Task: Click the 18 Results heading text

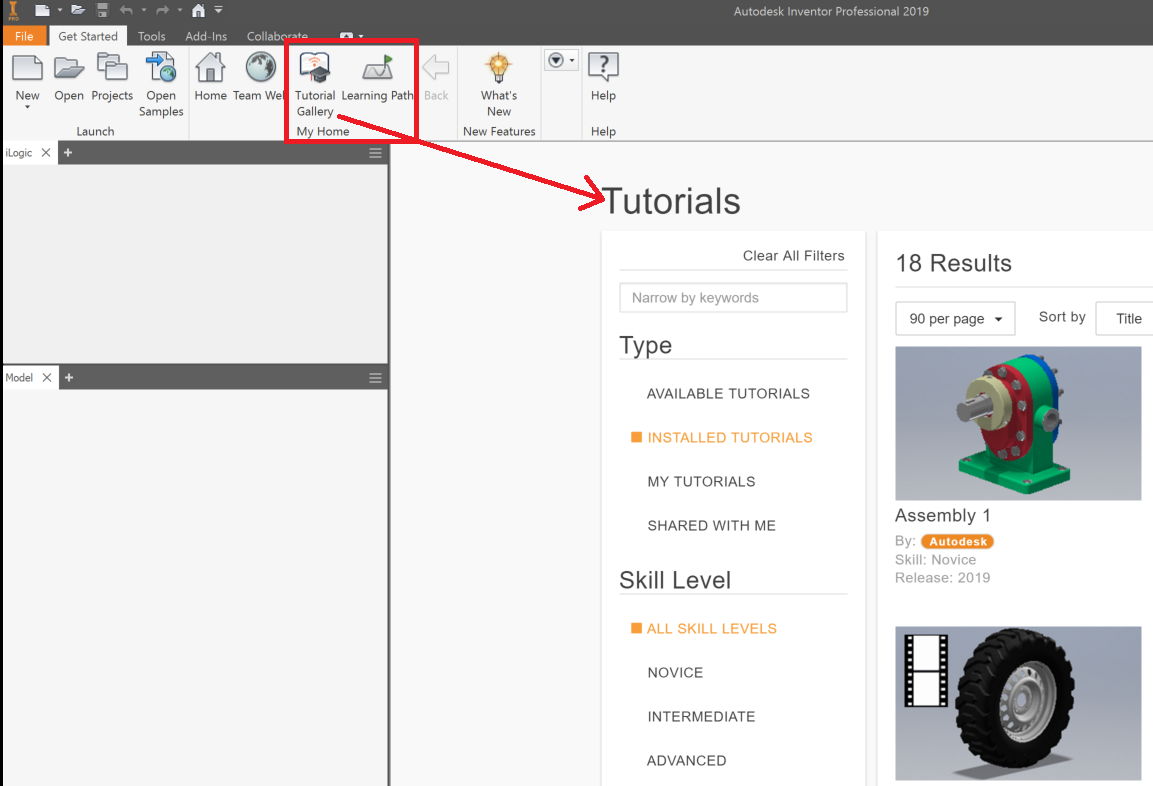Action: pos(954,264)
